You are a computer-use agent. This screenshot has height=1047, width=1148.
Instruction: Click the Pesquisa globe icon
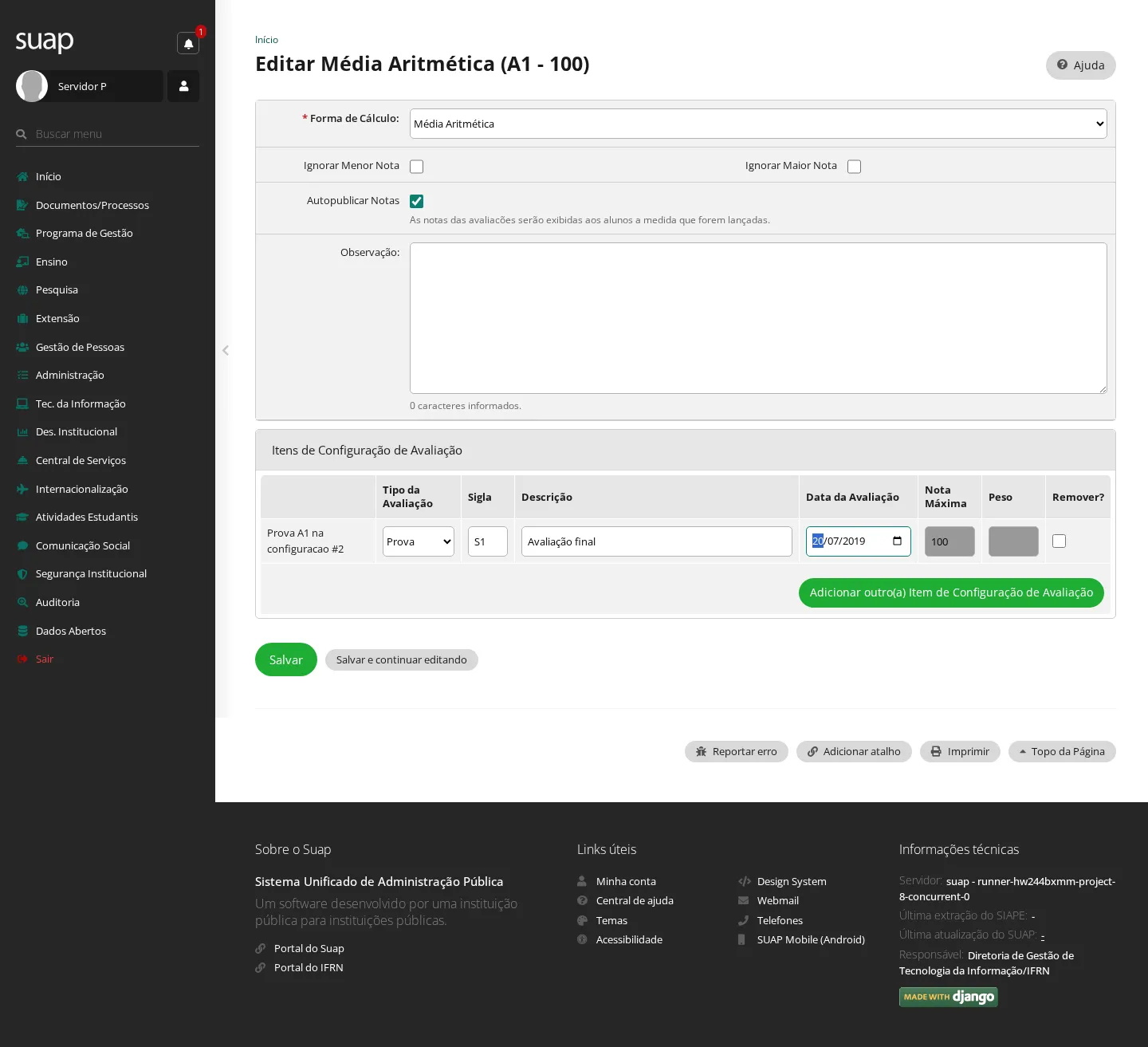tap(22, 290)
